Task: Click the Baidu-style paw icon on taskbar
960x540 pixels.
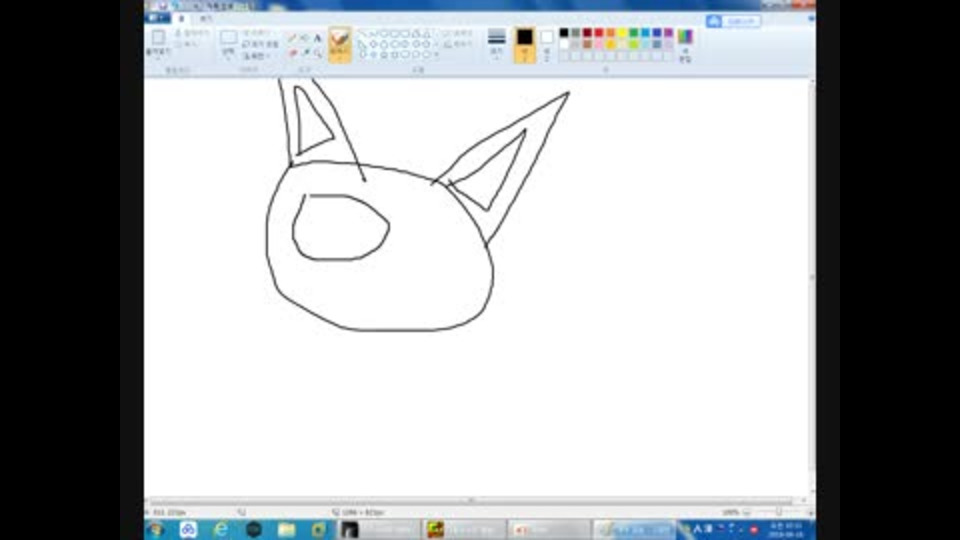Action: coord(188,529)
